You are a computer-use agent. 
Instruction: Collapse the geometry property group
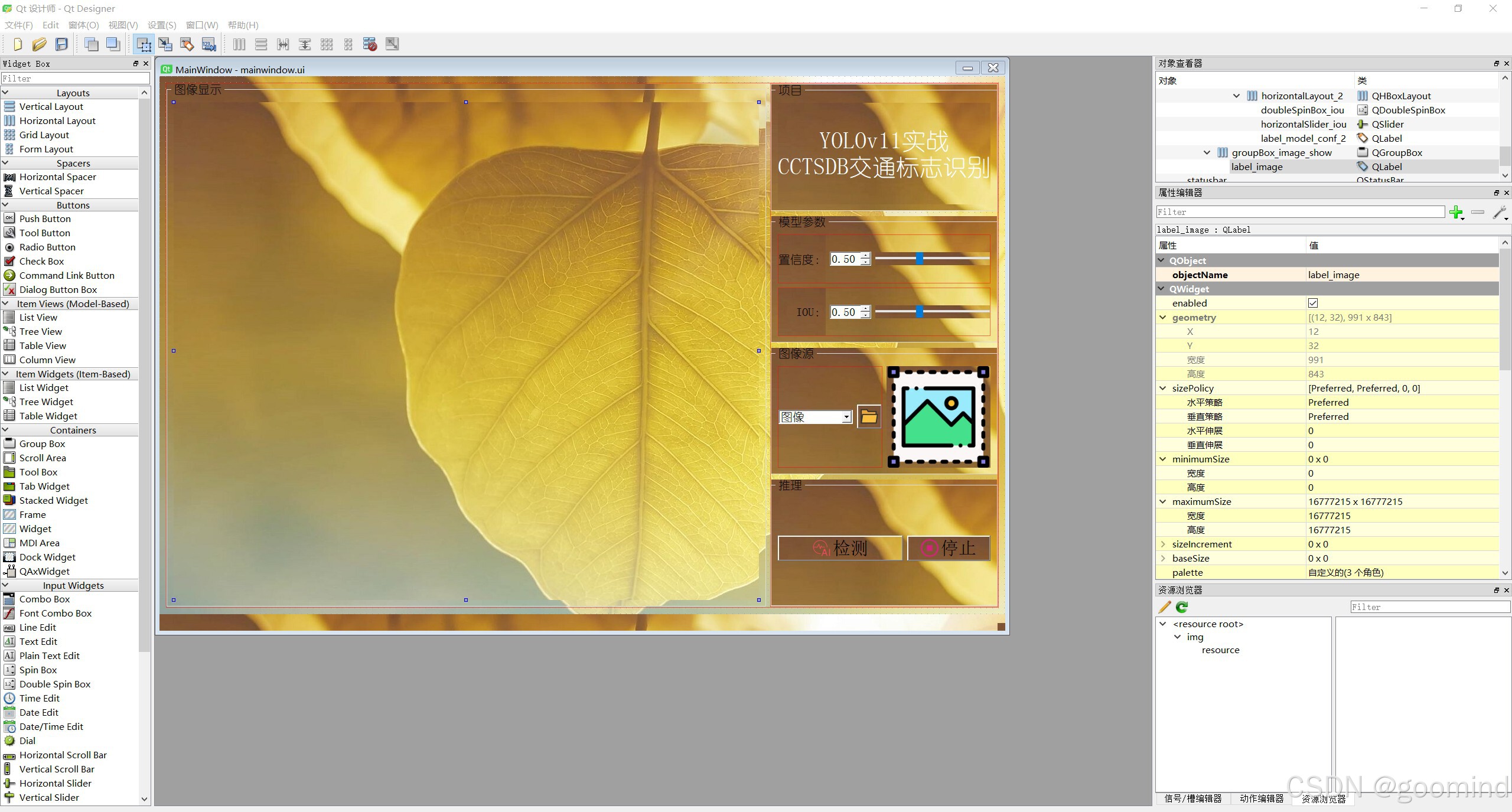coord(1163,318)
